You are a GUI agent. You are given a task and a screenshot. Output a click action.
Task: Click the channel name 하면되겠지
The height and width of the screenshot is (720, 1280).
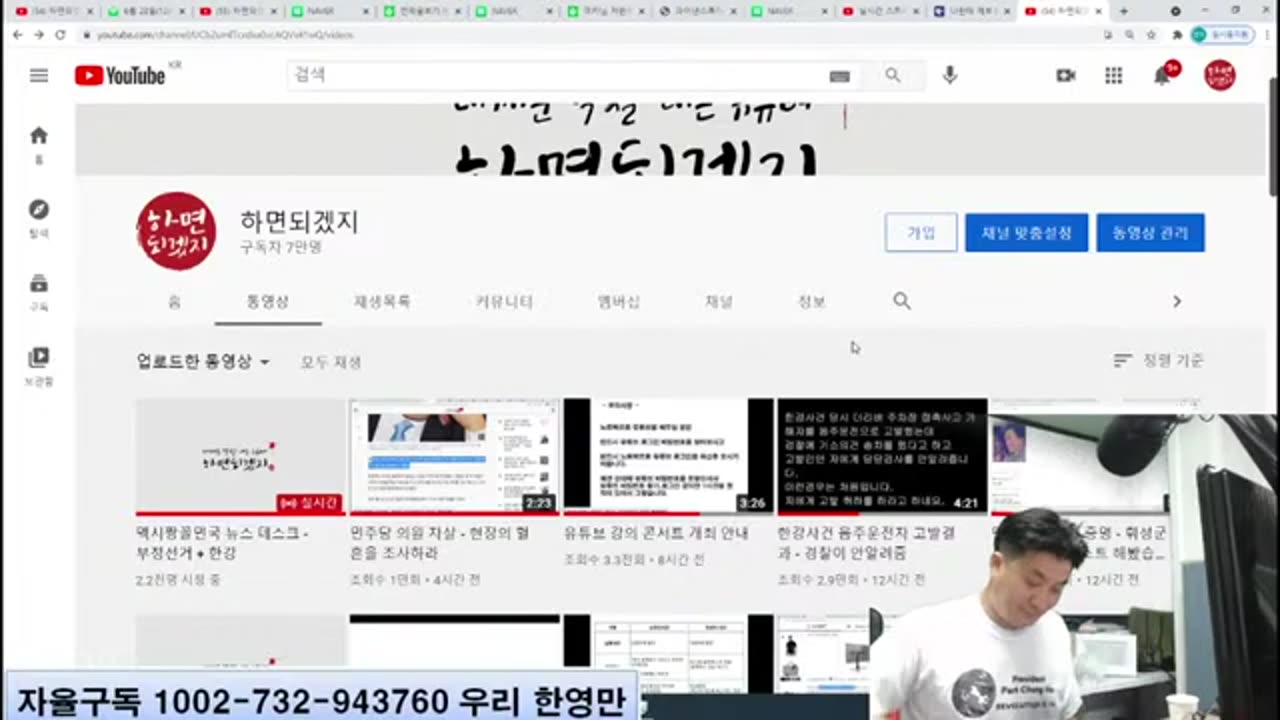[299, 222]
